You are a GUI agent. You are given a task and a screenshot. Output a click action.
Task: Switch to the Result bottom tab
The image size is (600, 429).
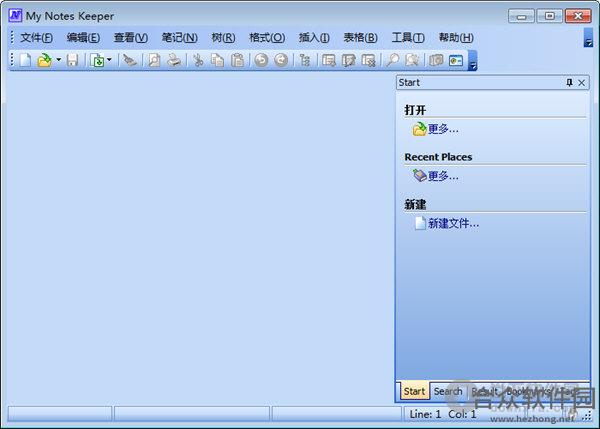pyautogui.click(x=484, y=391)
